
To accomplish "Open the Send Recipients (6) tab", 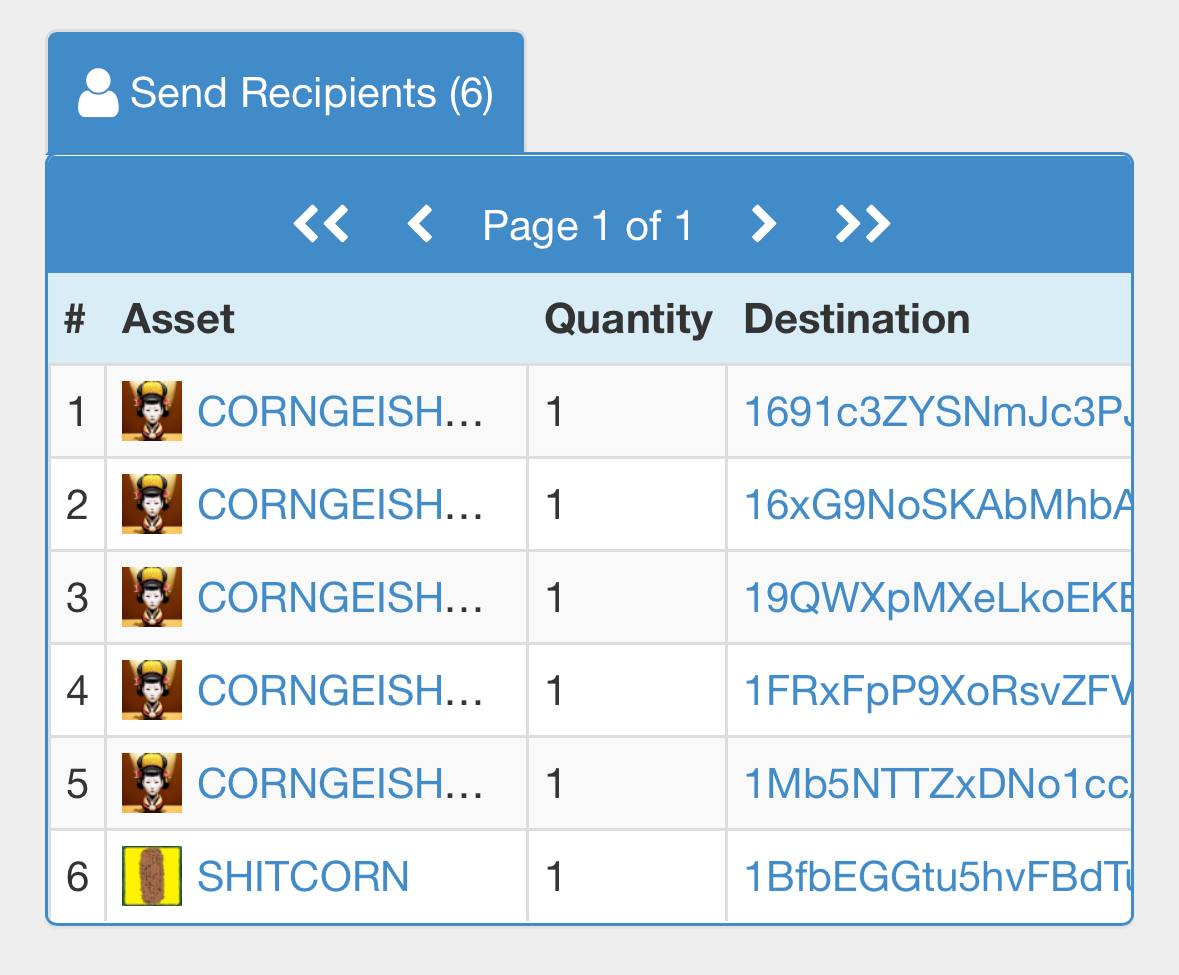I will (286, 93).
